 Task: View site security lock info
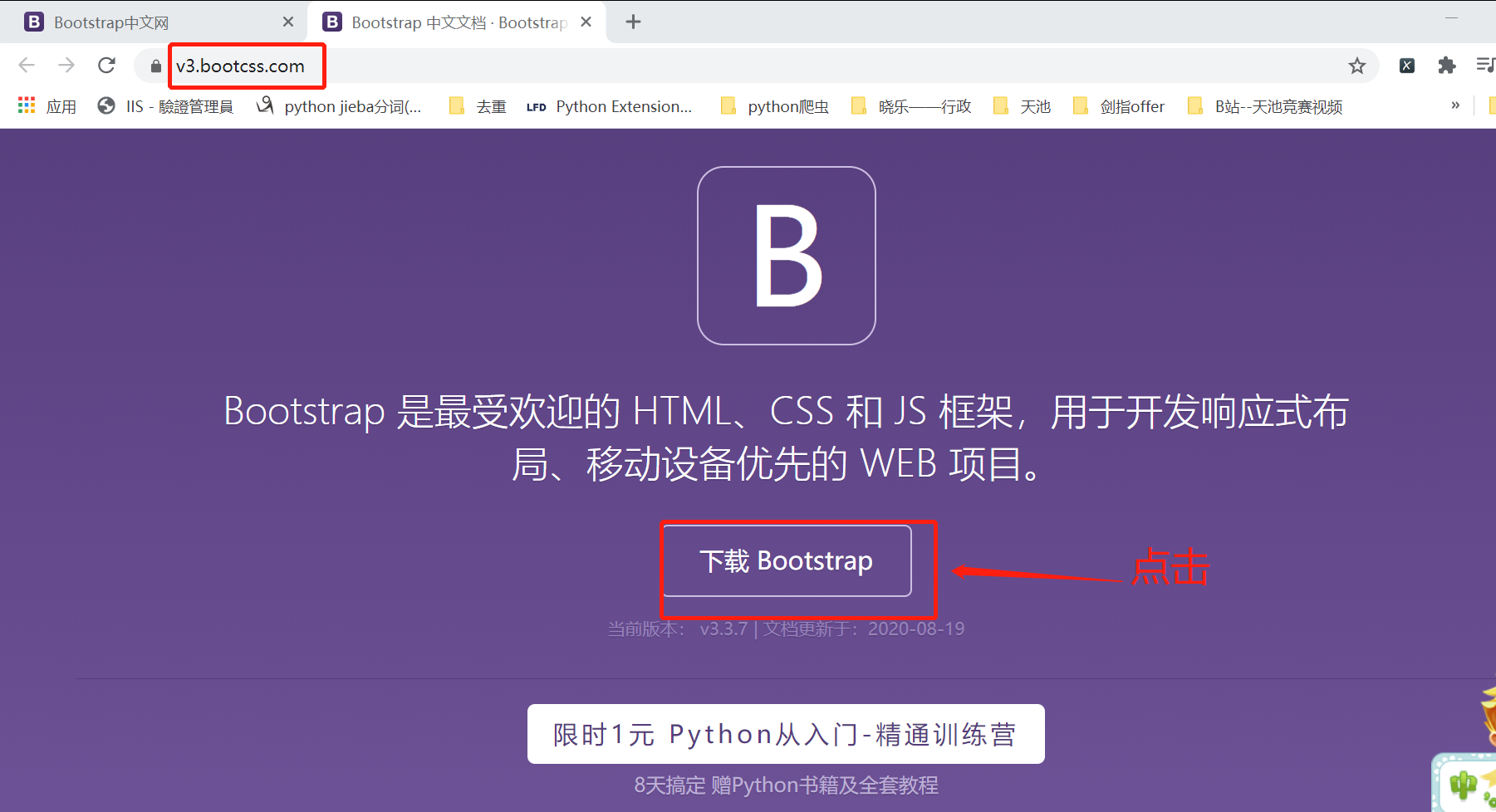[x=155, y=66]
